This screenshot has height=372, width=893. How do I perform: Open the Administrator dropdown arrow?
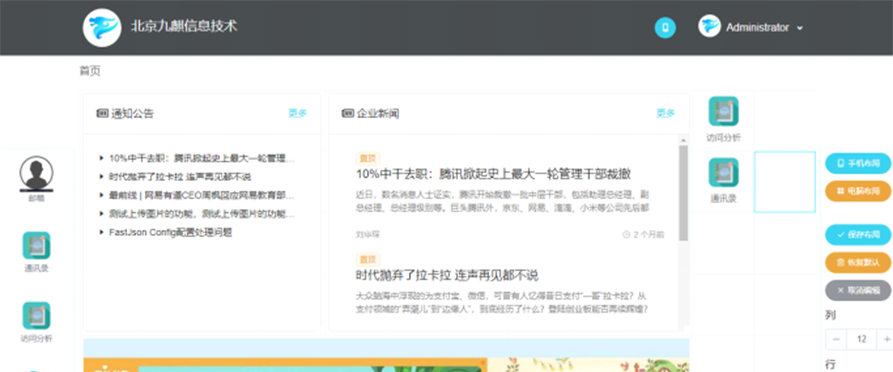[x=800, y=28]
